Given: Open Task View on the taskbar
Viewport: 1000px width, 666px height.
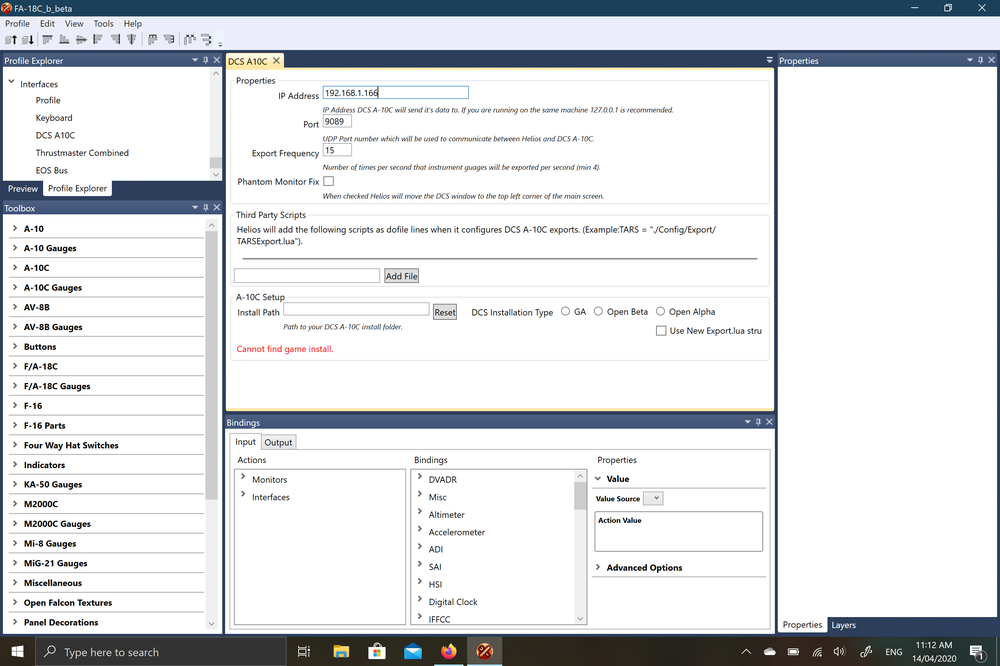Looking at the screenshot, I should [x=304, y=651].
